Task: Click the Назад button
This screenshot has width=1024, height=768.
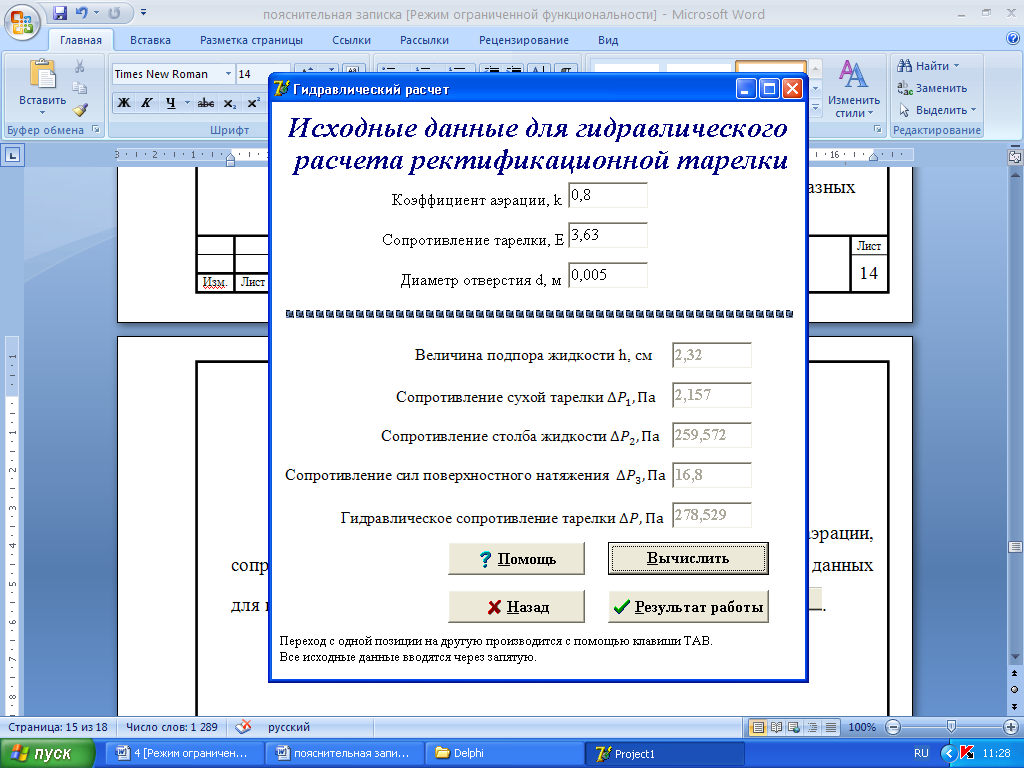Action: 517,607
